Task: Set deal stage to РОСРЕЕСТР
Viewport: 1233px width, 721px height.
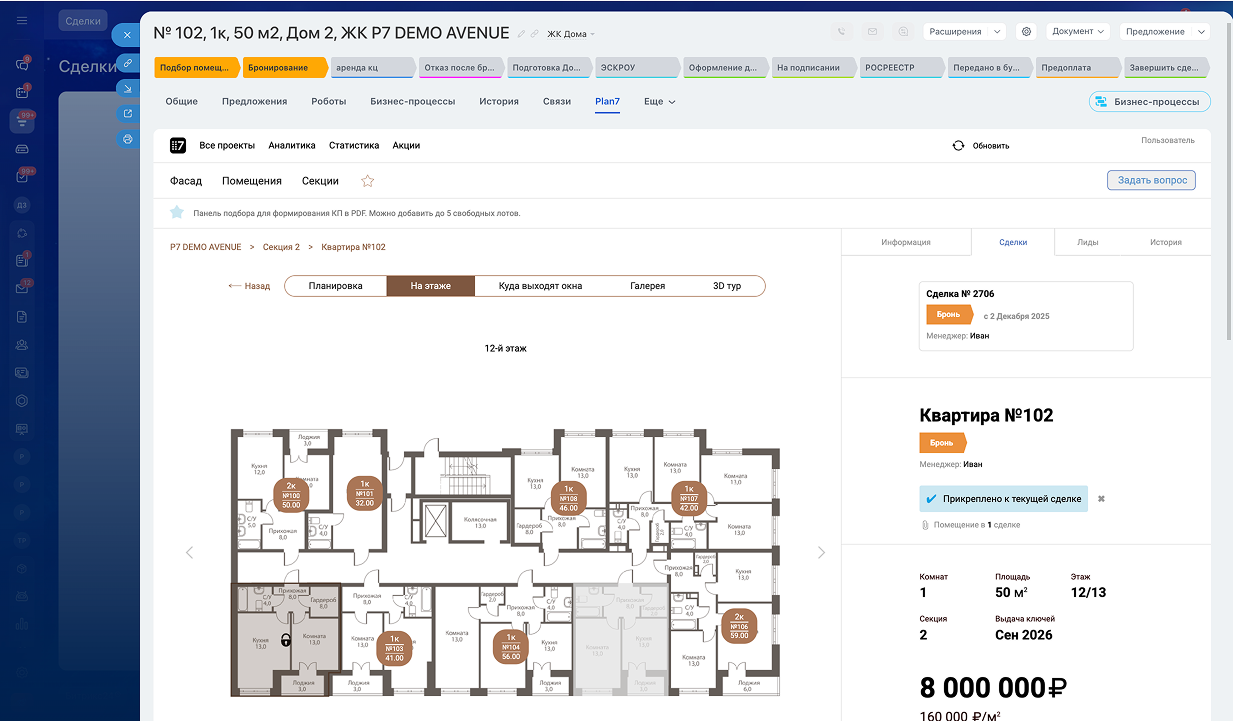Action: pos(899,68)
